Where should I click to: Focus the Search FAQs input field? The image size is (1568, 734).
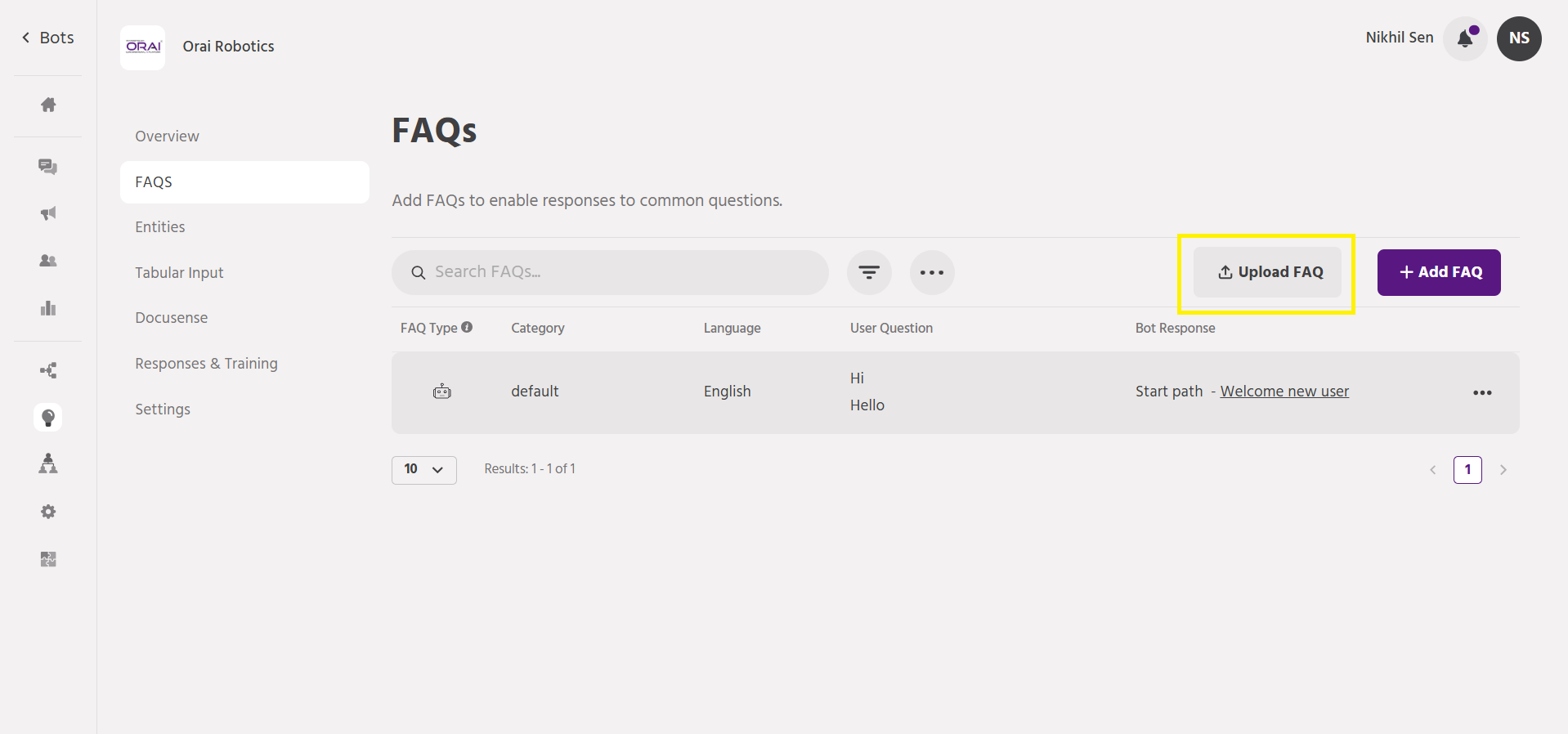[x=621, y=272]
